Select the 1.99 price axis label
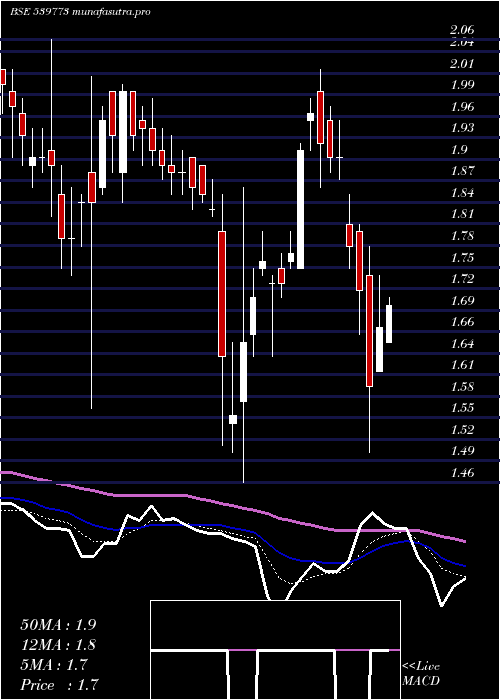500x700 pixels. pos(462,85)
